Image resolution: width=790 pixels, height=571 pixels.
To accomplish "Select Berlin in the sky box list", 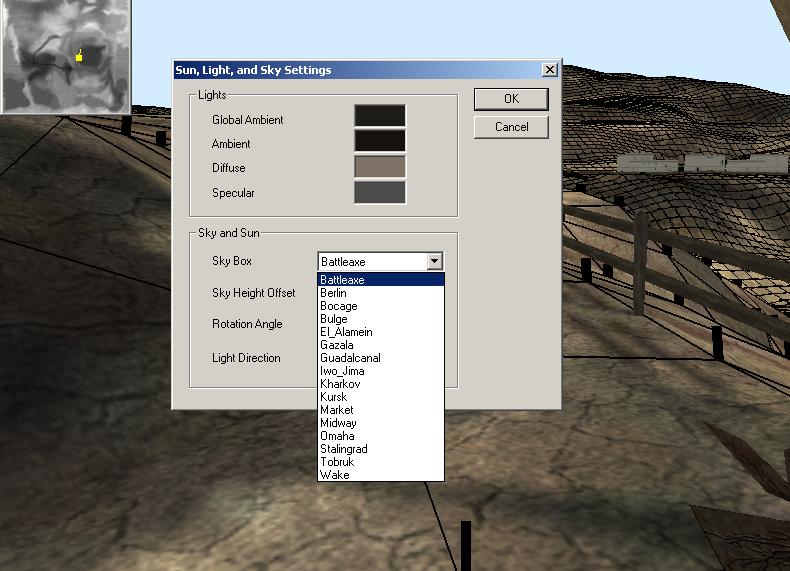I will pos(381,293).
